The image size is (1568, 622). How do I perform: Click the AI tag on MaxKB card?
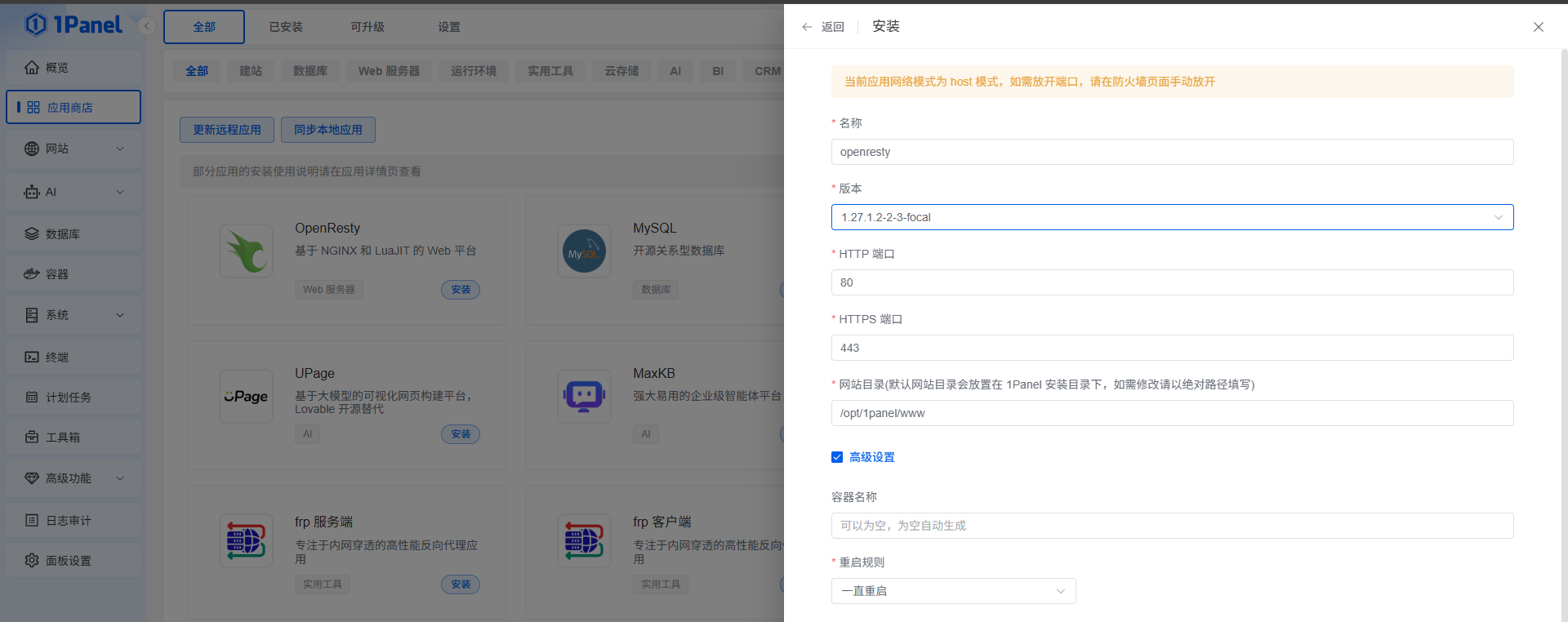pyautogui.click(x=645, y=434)
